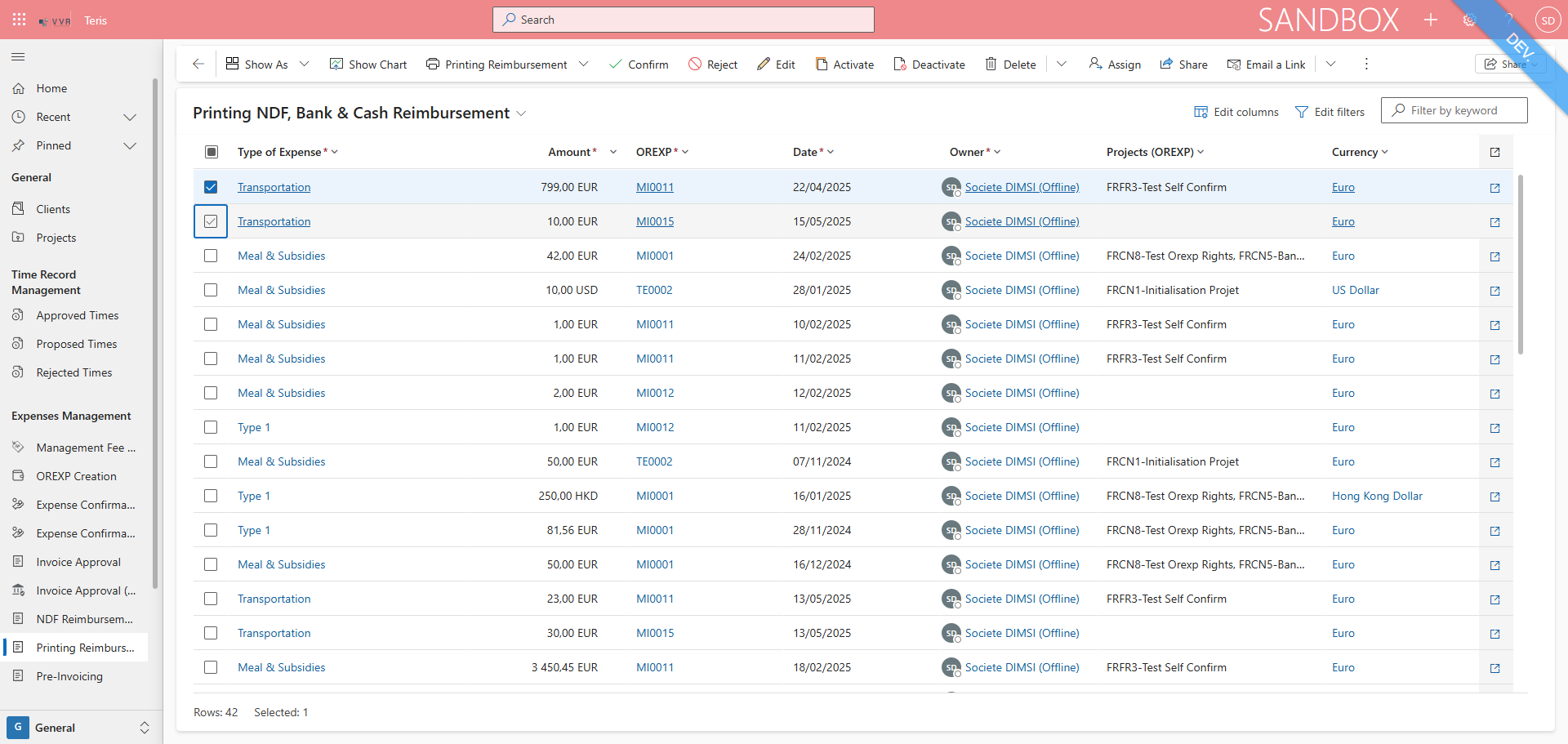Activate the selected record
This screenshot has width=1568, height=744.
click(x=844, y=64)
